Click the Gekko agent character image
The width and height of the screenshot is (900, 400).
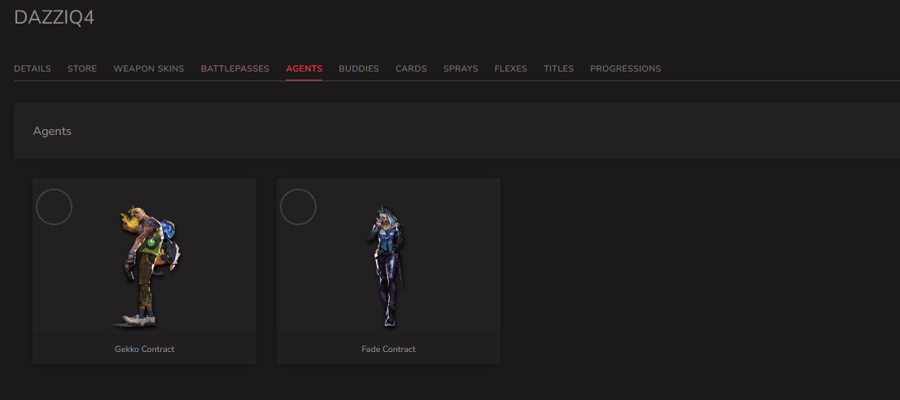[147, 266]
